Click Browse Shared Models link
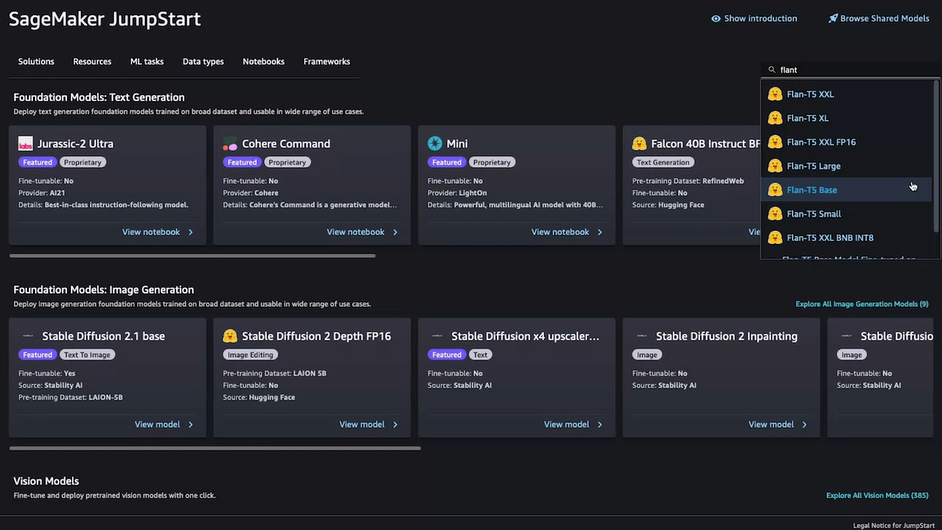 point(879,19)
